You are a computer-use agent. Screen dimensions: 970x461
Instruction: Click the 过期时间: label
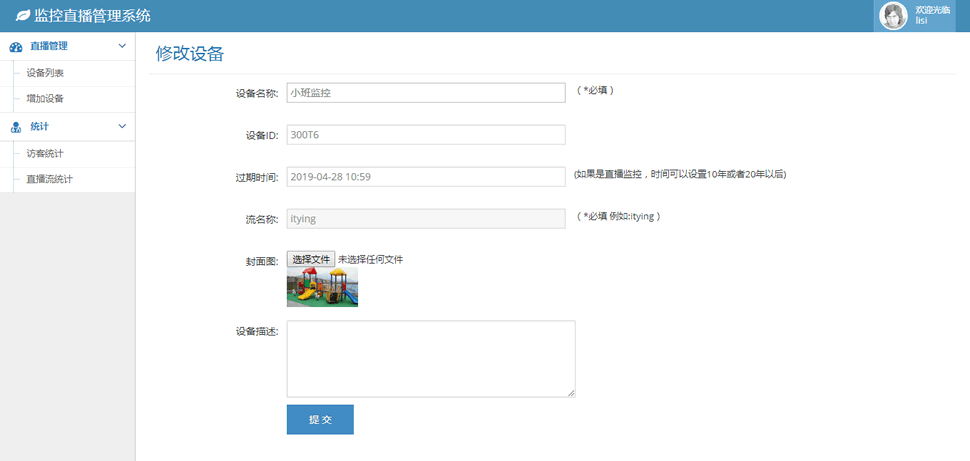click(257, 178)
